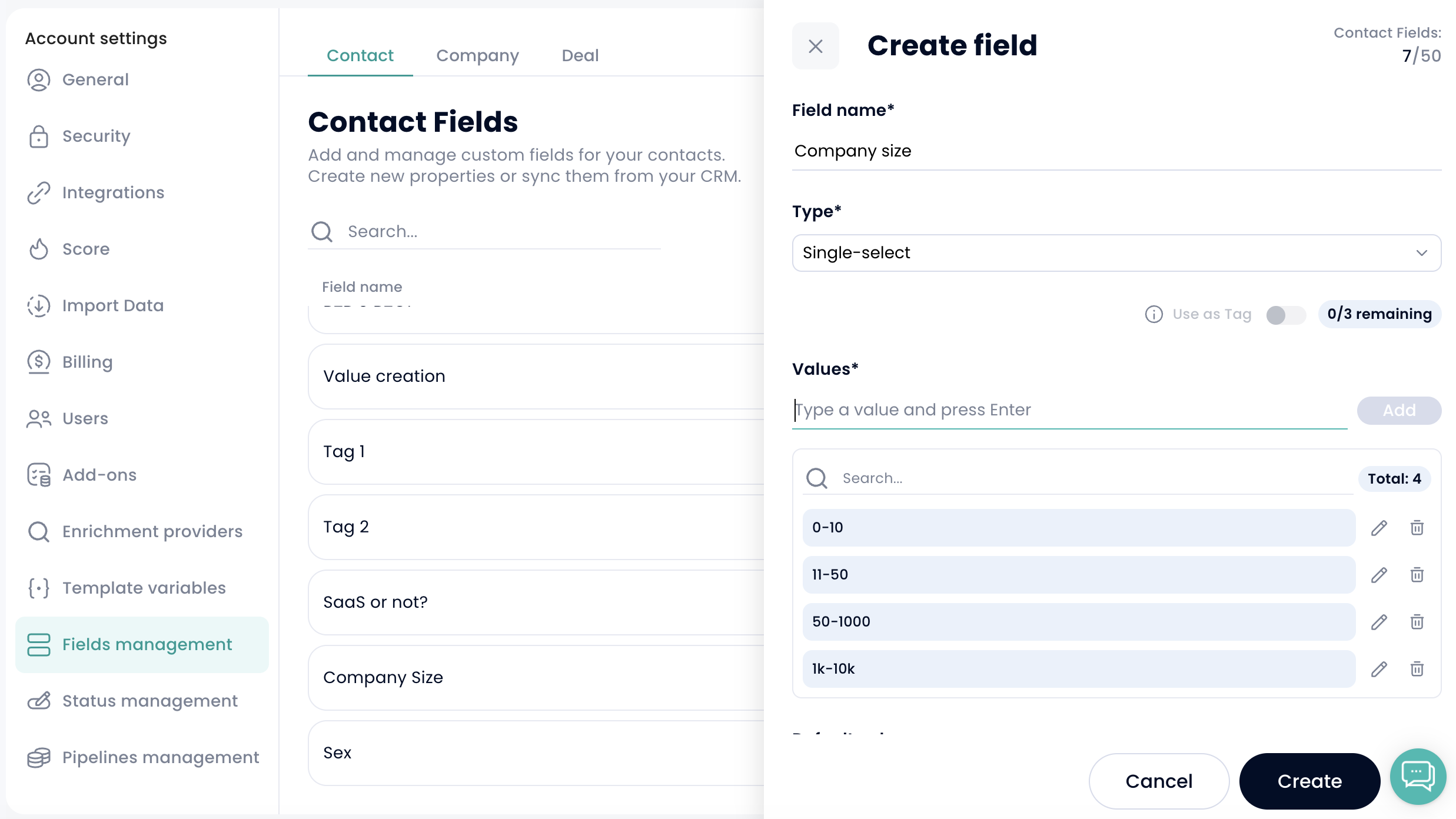Click the pencil icon for value 0-10

tap(1379, 528)
